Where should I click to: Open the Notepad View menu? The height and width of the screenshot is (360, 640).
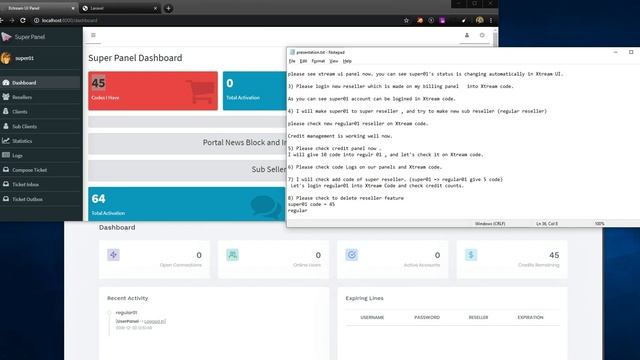(333, 61)
